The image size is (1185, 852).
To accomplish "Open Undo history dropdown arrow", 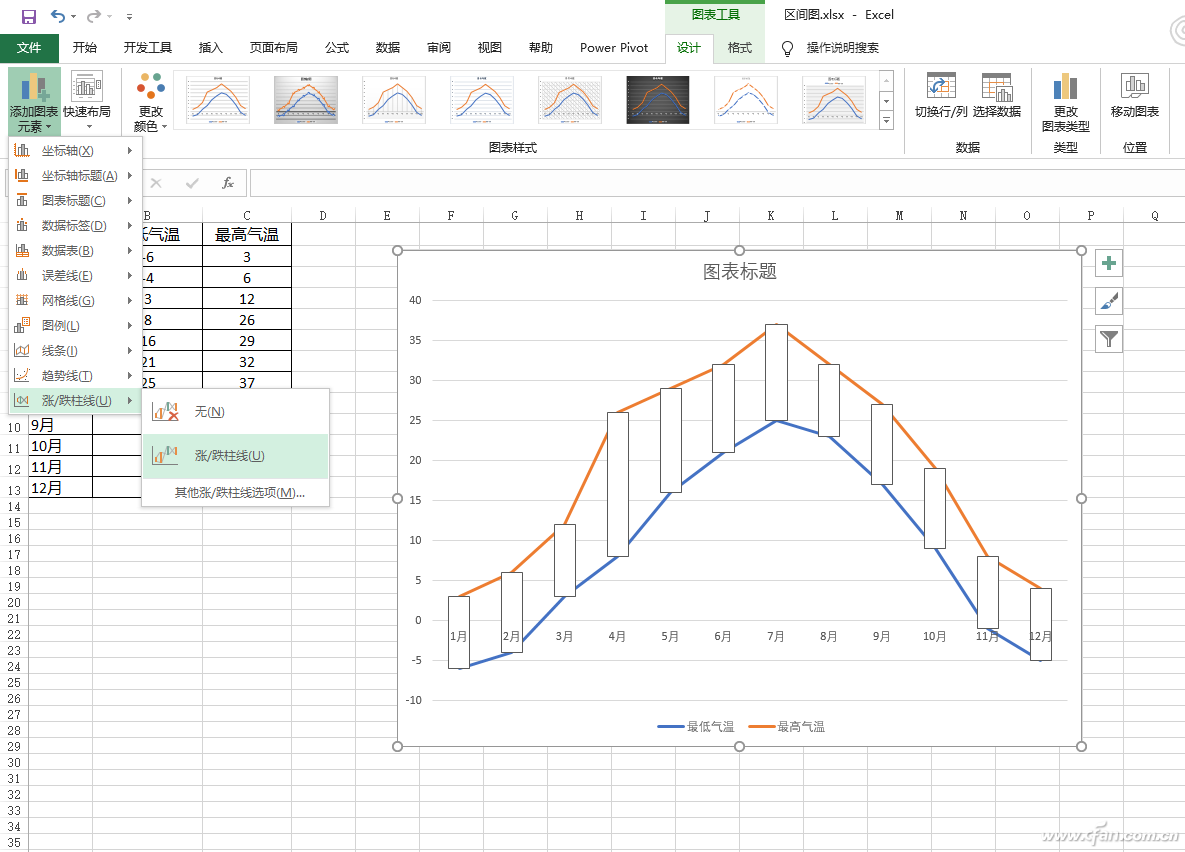I will tap(73, 17).
